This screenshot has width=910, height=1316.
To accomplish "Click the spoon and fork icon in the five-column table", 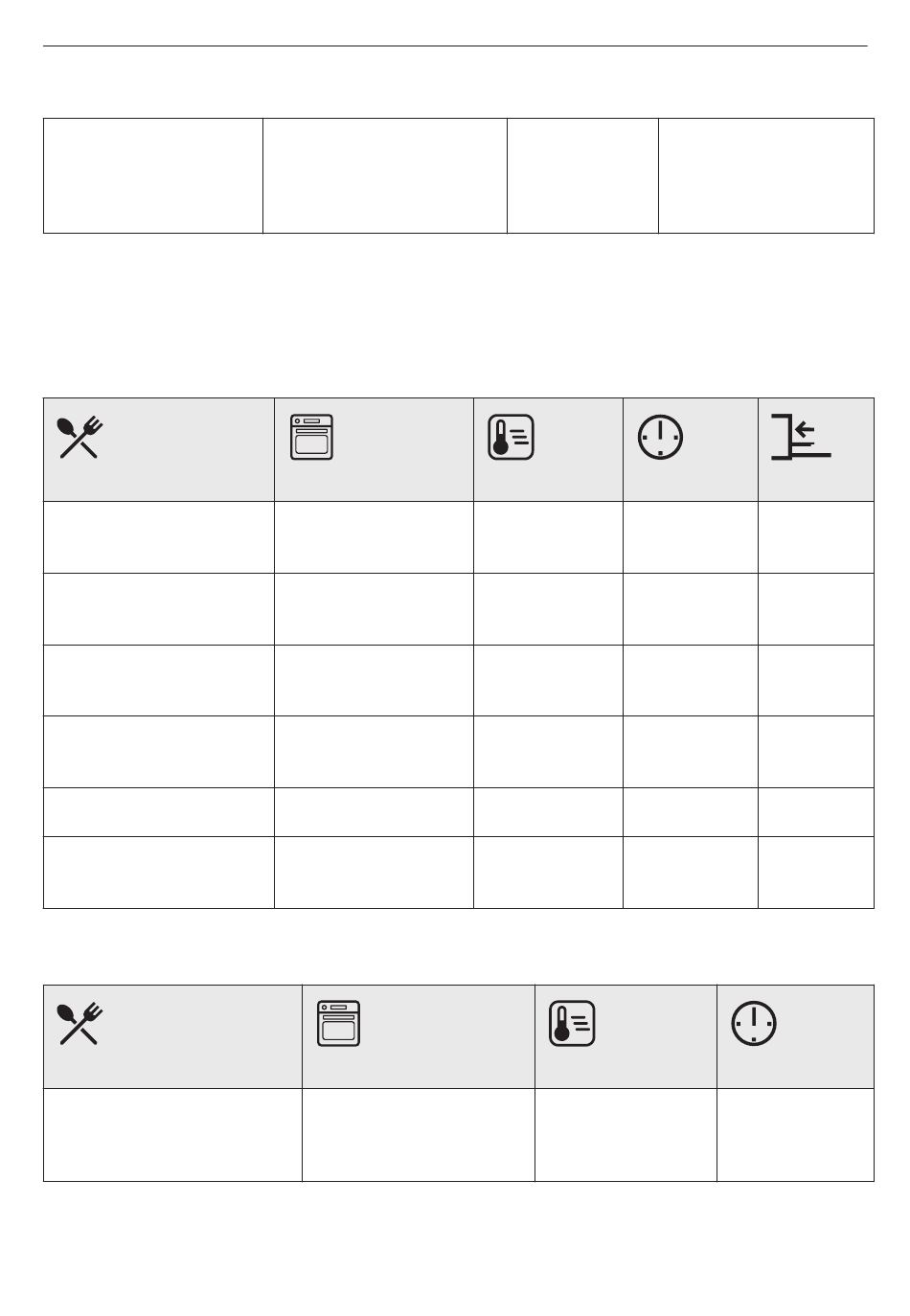I will [x=80, y=438].
